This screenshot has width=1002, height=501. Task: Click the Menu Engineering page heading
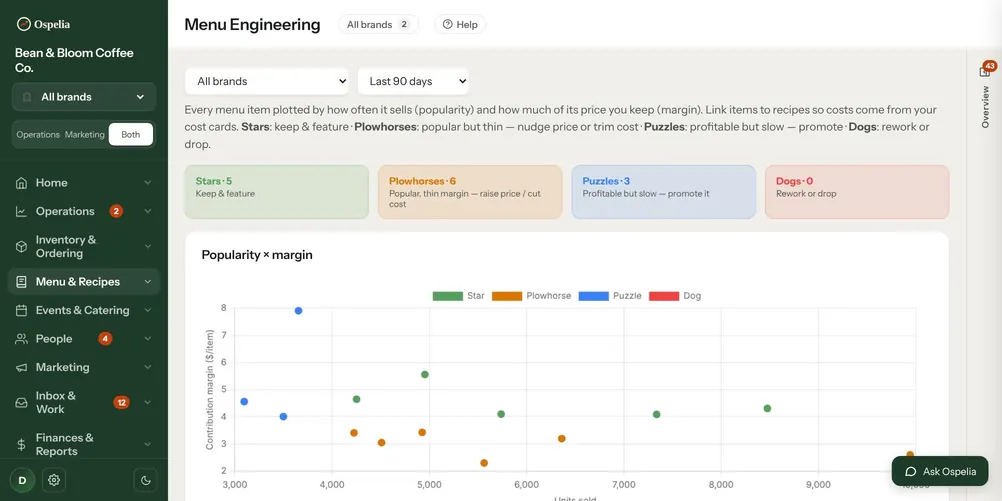[x=252, y=24]
